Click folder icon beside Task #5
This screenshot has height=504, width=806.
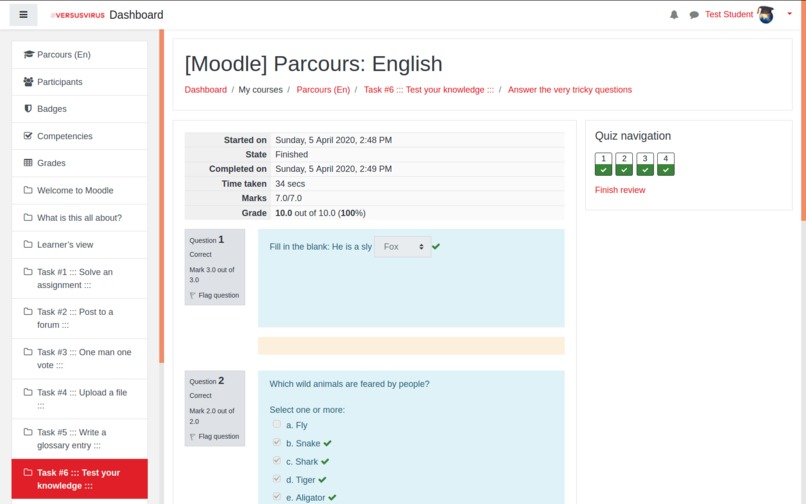pos(28,432)
